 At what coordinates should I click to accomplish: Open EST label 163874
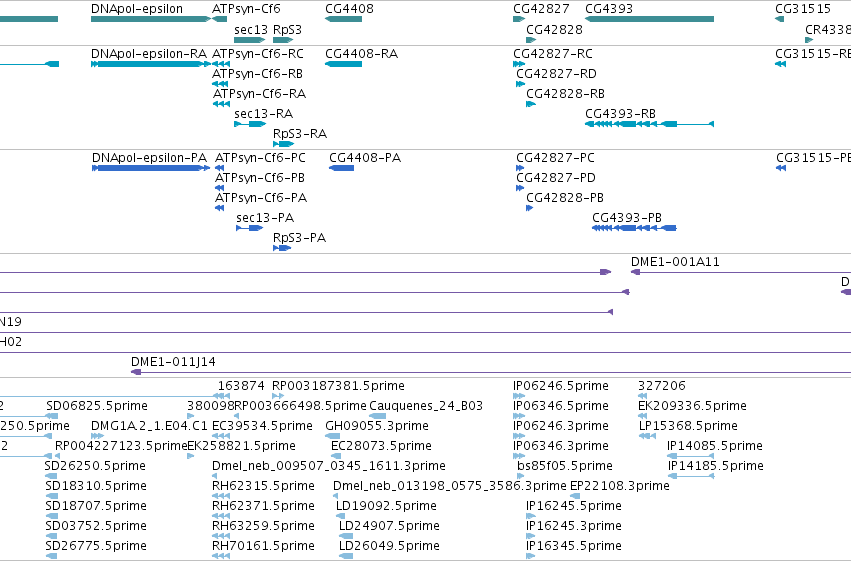241,386
